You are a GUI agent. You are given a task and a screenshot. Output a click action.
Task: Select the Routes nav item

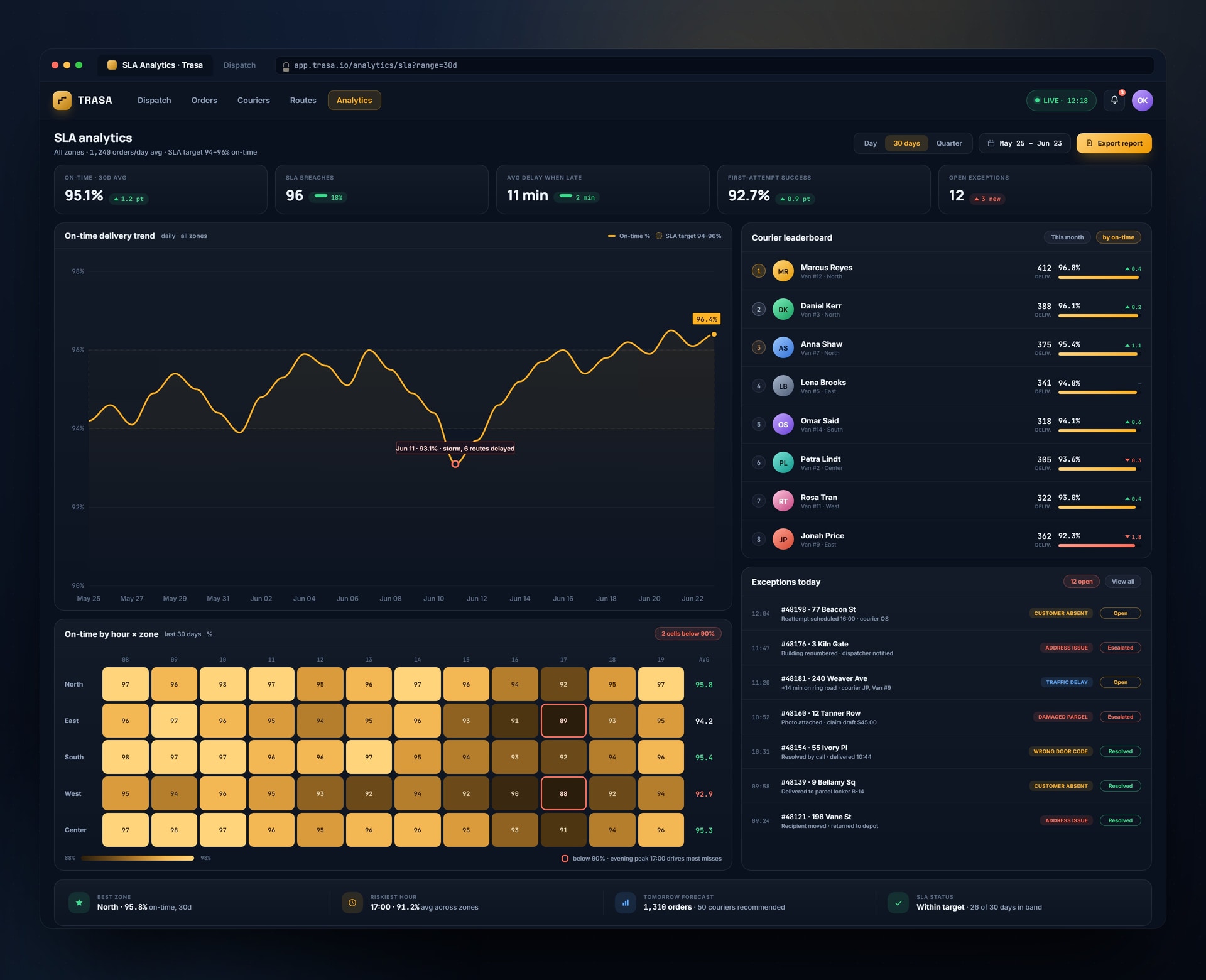click(x=303, y=101)
